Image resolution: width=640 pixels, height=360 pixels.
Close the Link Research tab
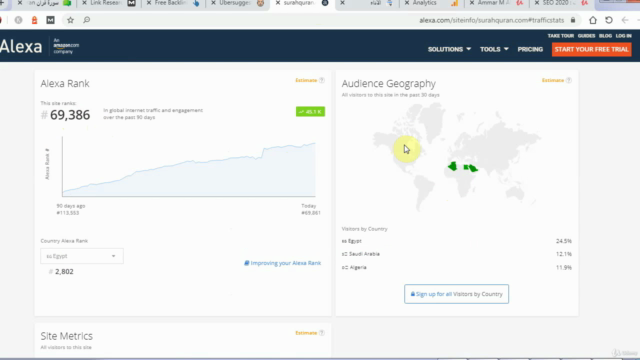pyautogui.click(x=84, y=3)
